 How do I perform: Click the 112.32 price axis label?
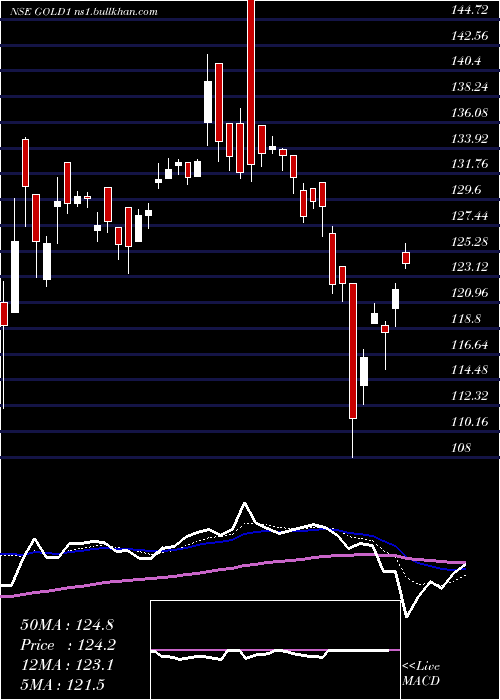coord(471,396)
